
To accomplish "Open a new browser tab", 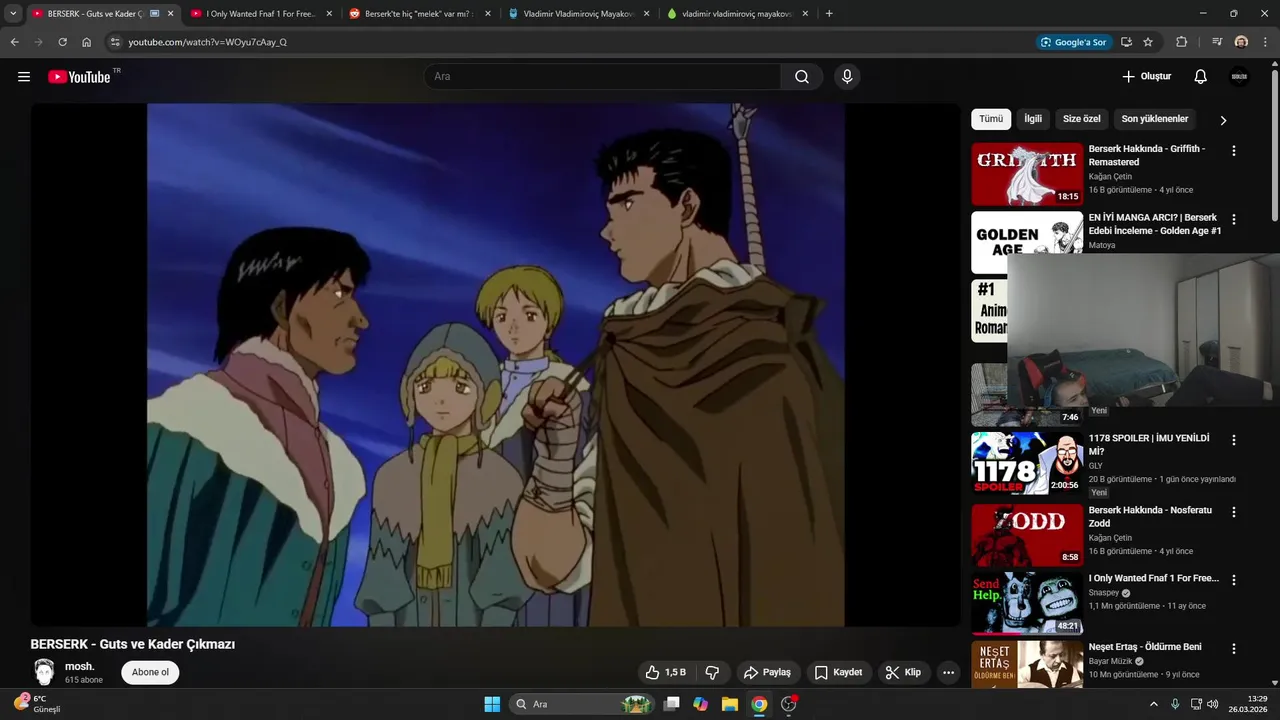I will click(829, 14).
